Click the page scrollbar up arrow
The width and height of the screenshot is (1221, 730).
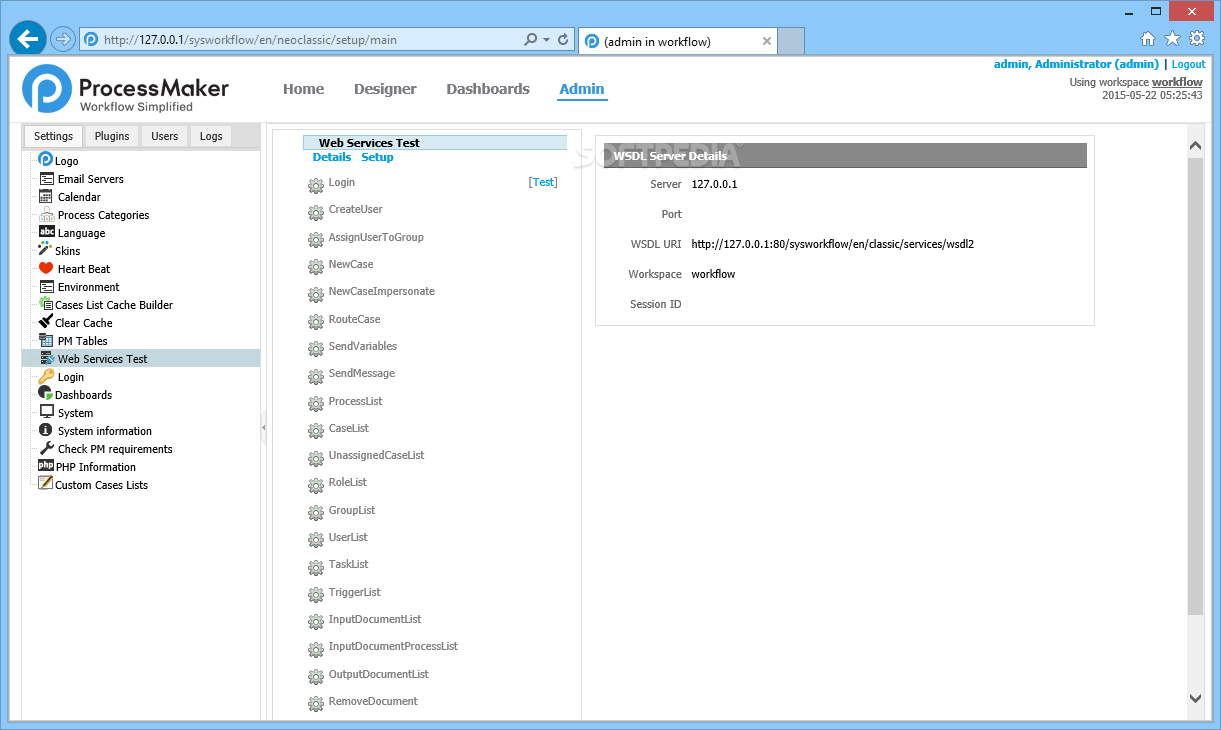point(1195,146)
